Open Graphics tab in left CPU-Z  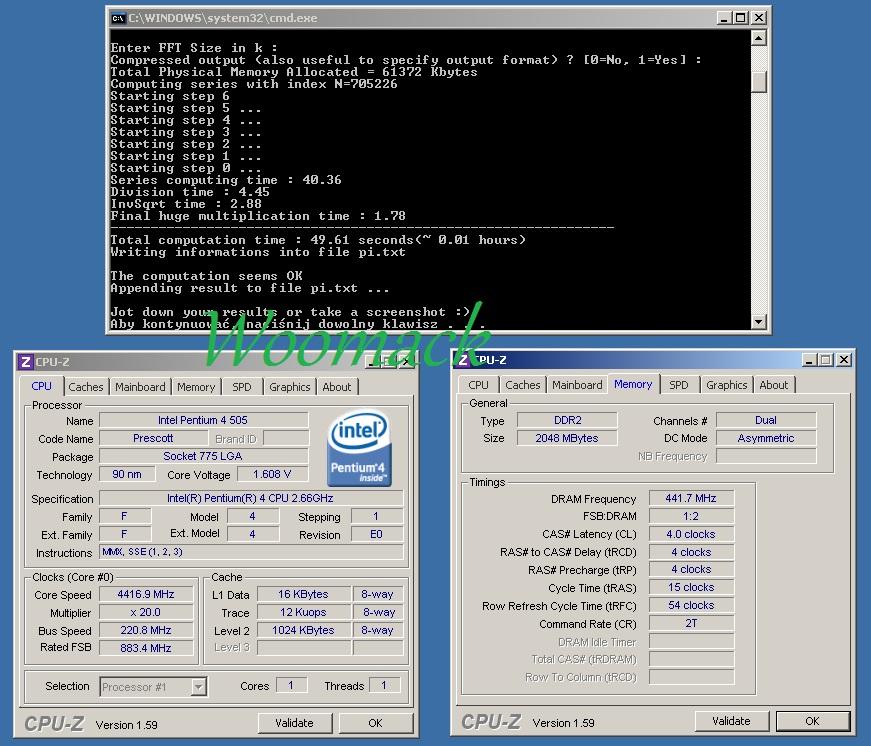[x=289, y=387]
